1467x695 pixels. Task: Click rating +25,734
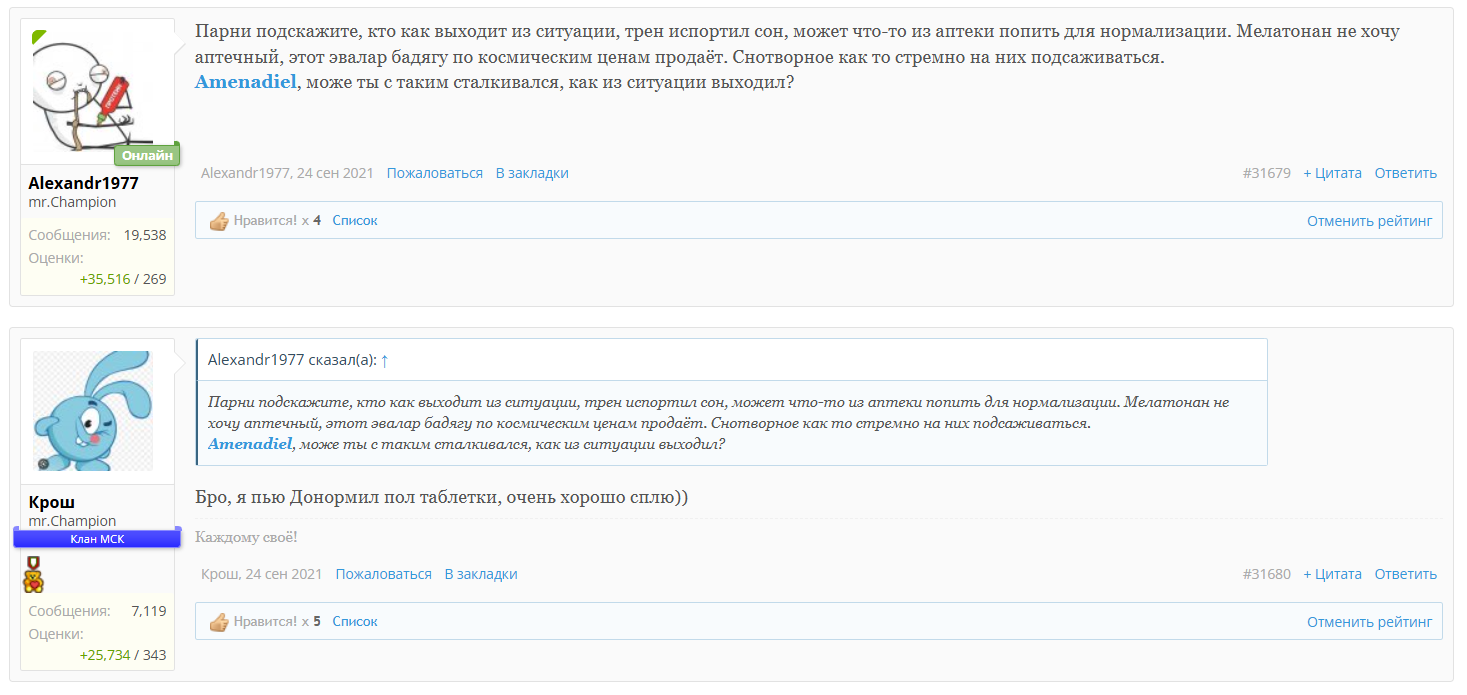pyautogui.click(x=105, y=655)
